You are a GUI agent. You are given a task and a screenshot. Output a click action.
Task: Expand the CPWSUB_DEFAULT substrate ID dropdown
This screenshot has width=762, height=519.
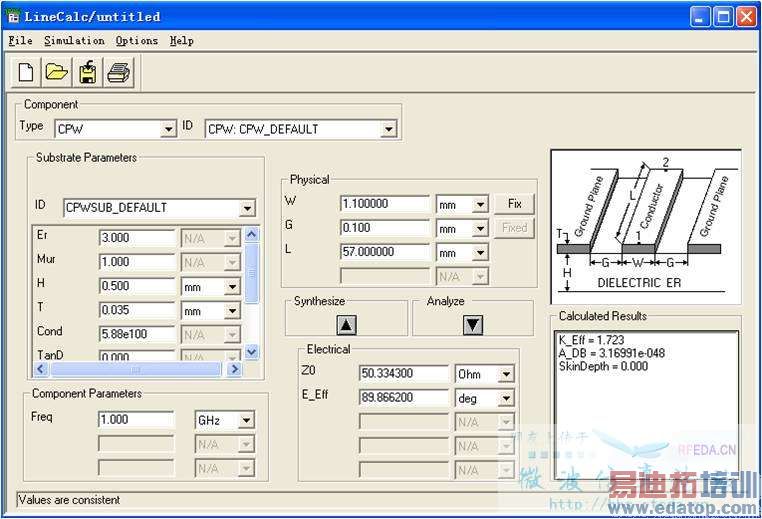247,208
